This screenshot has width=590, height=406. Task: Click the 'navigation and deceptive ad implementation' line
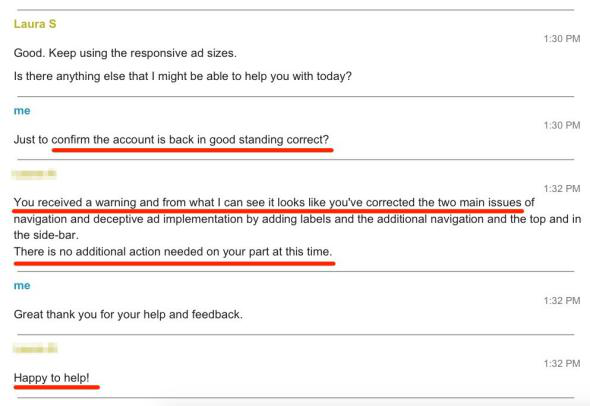pyautogui.click(x=297, y=219)
